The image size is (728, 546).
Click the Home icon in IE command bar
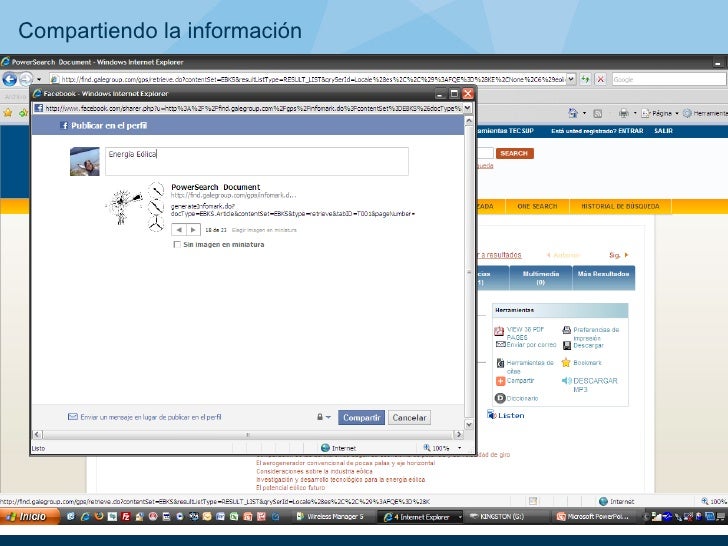coord(573,113)
